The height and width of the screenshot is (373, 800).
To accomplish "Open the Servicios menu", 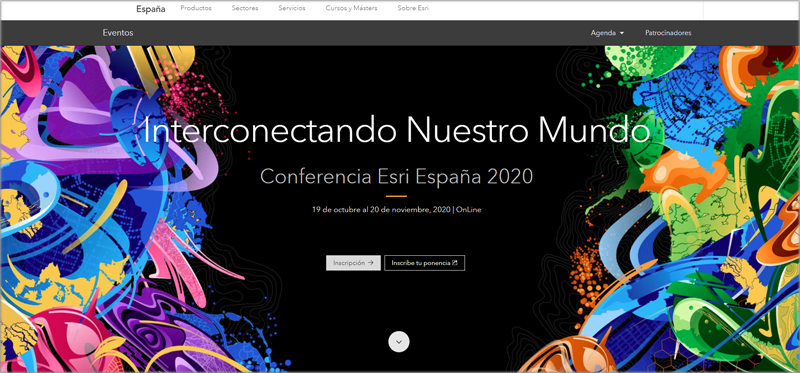I will coord(292,8).
